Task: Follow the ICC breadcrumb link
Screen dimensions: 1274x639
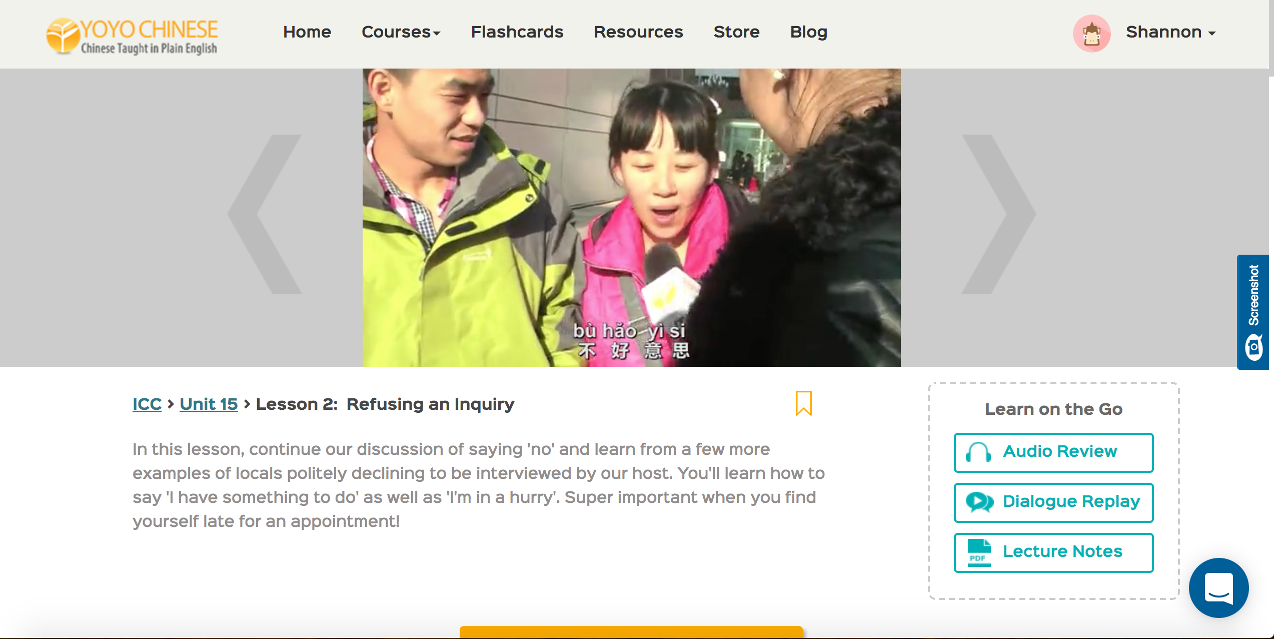Action: [147, 404]
